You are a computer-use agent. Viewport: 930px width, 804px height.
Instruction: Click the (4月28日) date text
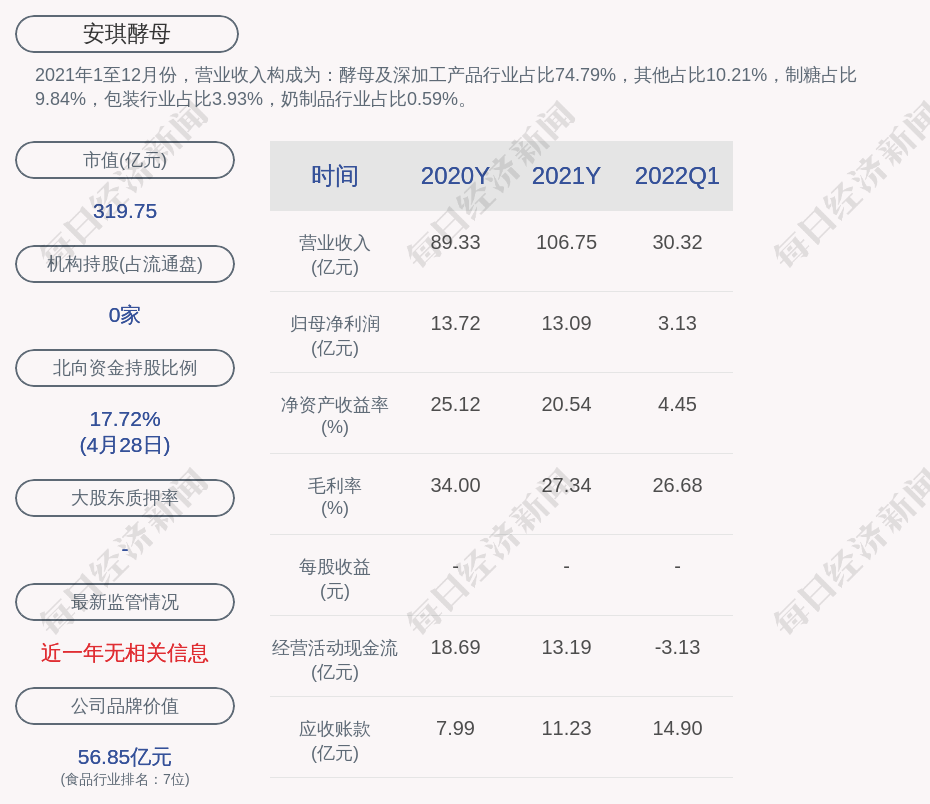pos(125,445)
